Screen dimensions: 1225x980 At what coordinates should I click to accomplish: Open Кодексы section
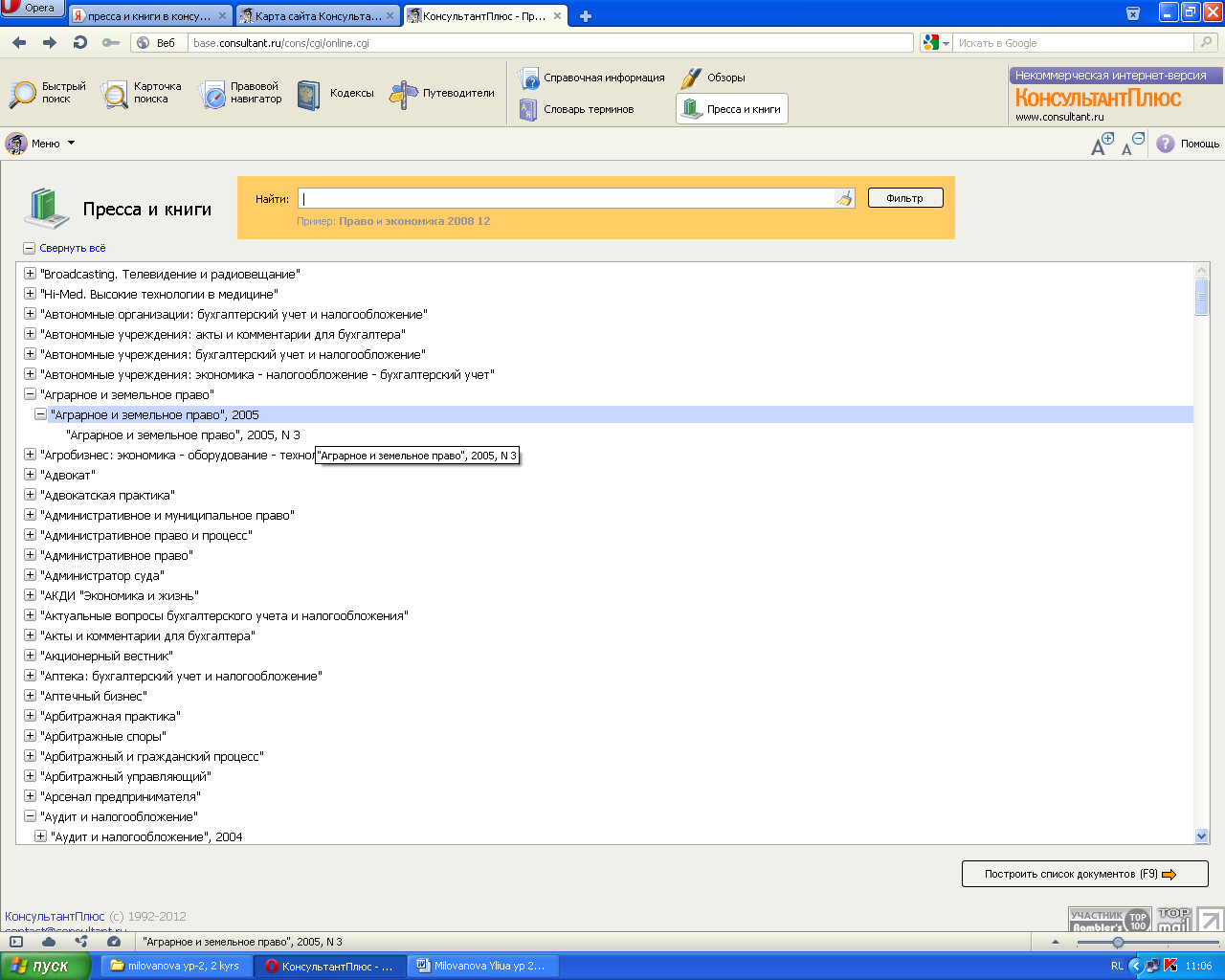[335, 94]
